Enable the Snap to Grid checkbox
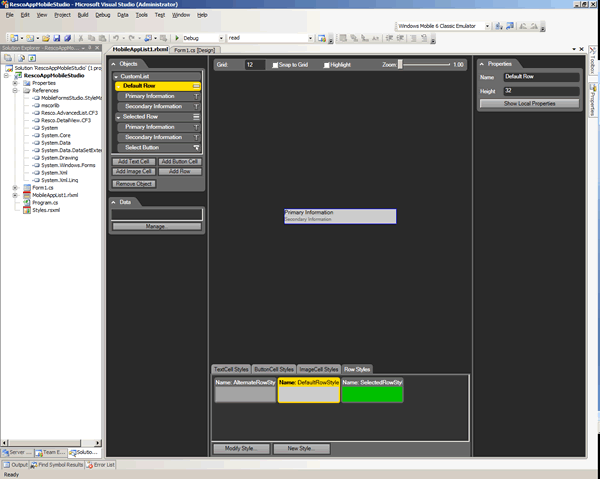The image size is (600, 479). [x=275, y=65]
